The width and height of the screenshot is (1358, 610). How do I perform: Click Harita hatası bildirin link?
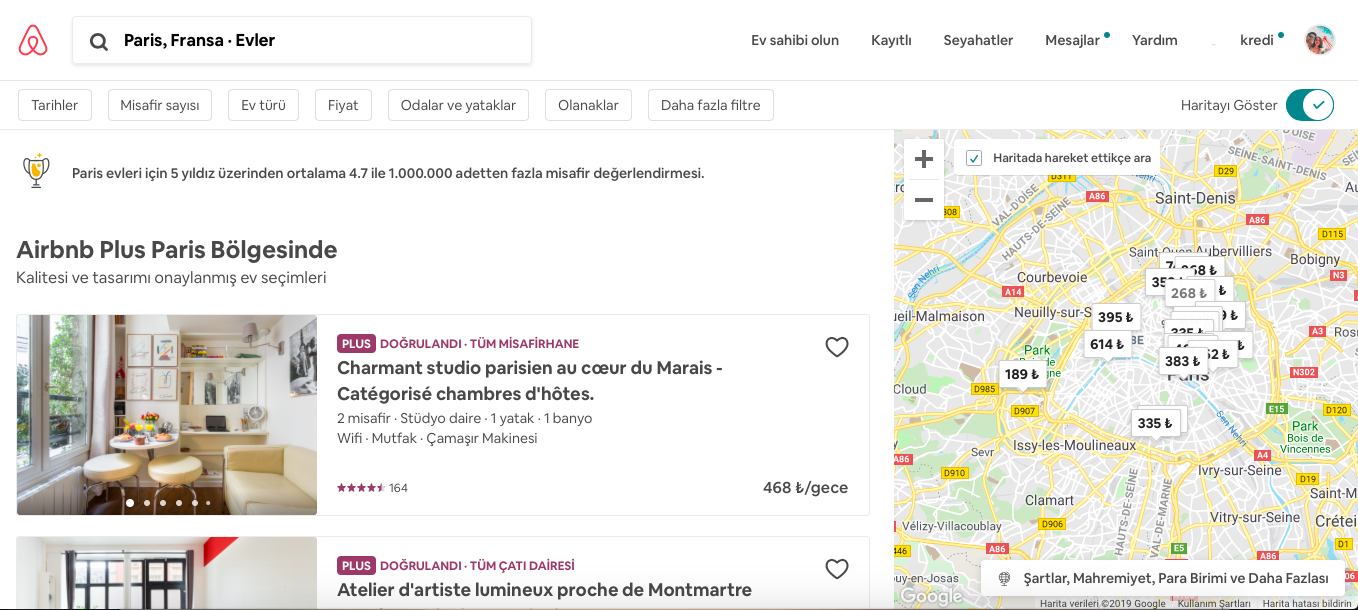(x=1307, y=603)
